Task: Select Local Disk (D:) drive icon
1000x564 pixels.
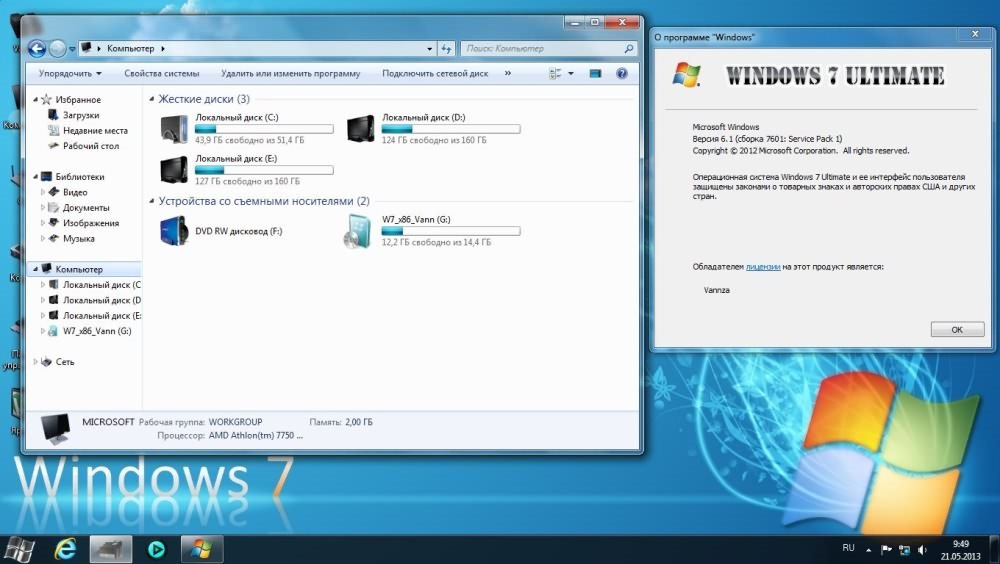Action: (360, 129)
